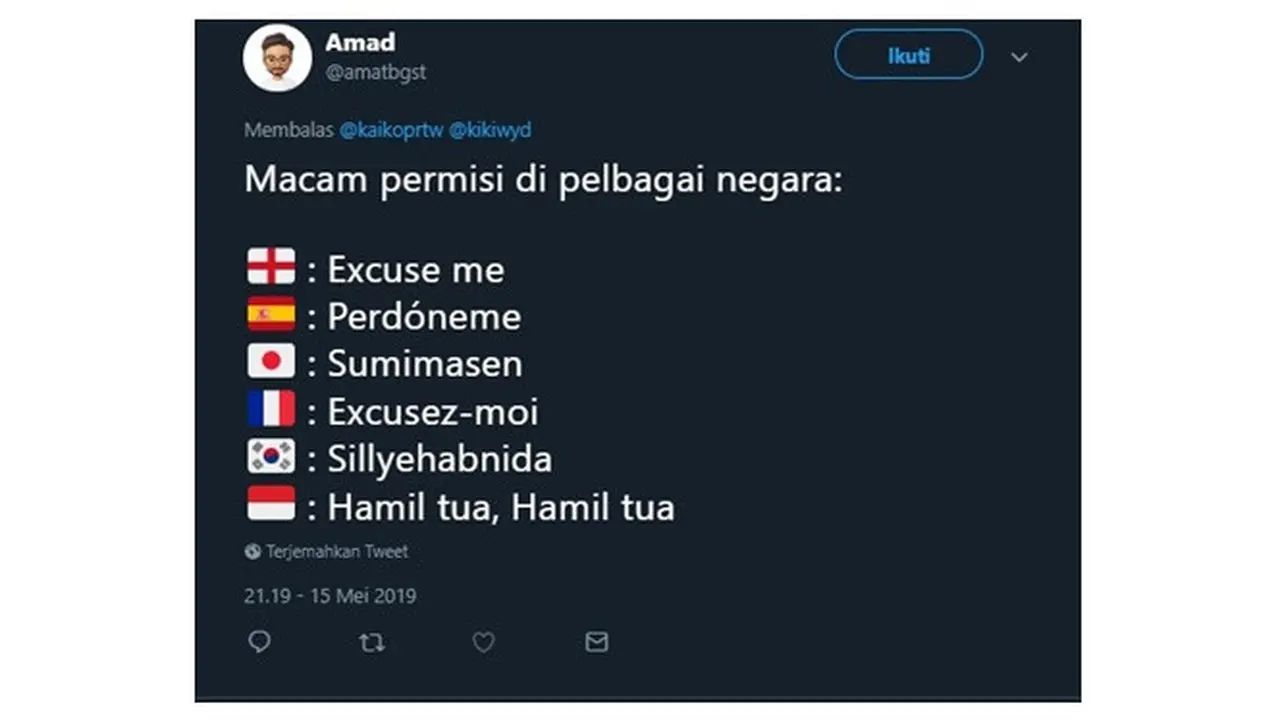Image resolution: width=1280 pixels, height=720 pixels.
Task: Select the England flag emoji
Action: [270, 265]
